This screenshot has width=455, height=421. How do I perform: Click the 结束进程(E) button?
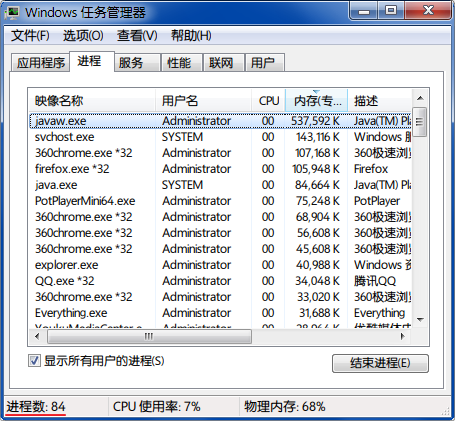pyautogui.click(x=380, y=363)
